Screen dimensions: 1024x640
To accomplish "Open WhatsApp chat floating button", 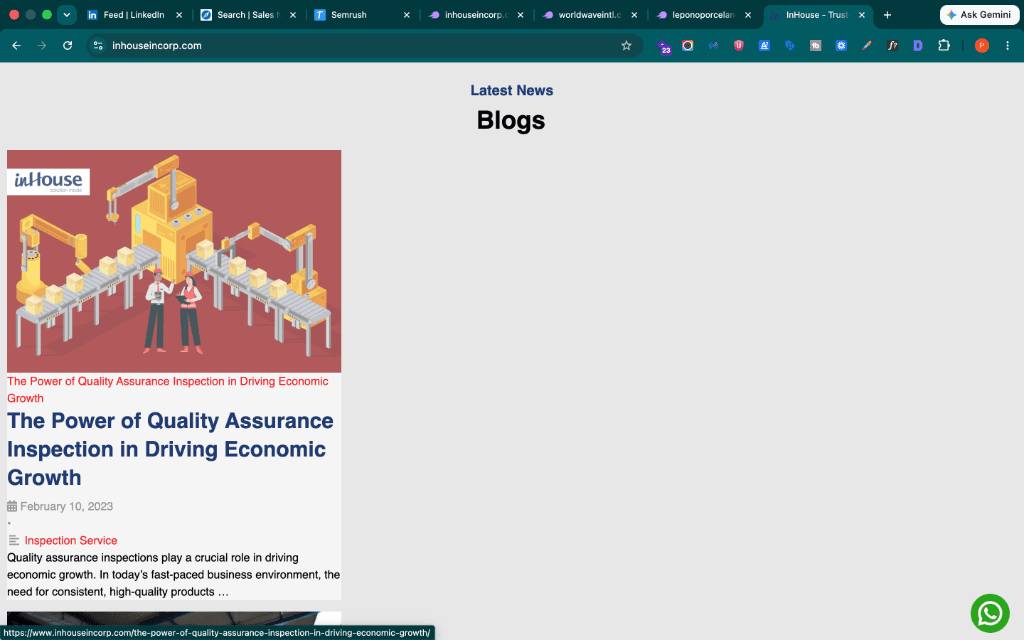I will tap(990, 613).
